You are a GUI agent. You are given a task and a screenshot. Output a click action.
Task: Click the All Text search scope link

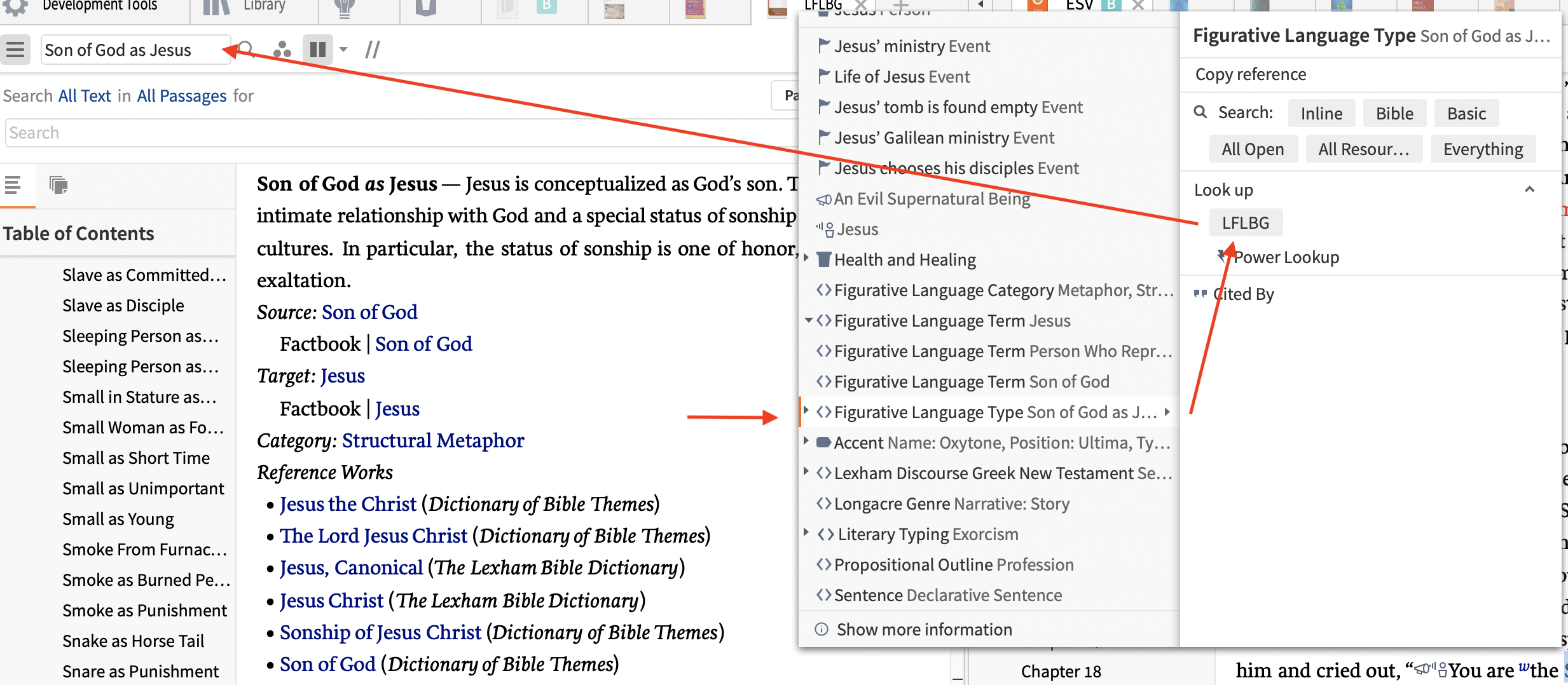point(85,96)
